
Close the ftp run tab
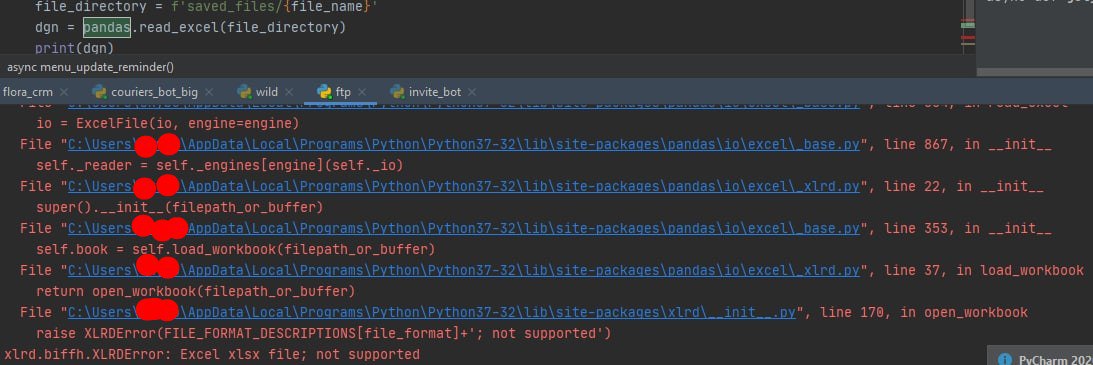(x=362, y=92)
